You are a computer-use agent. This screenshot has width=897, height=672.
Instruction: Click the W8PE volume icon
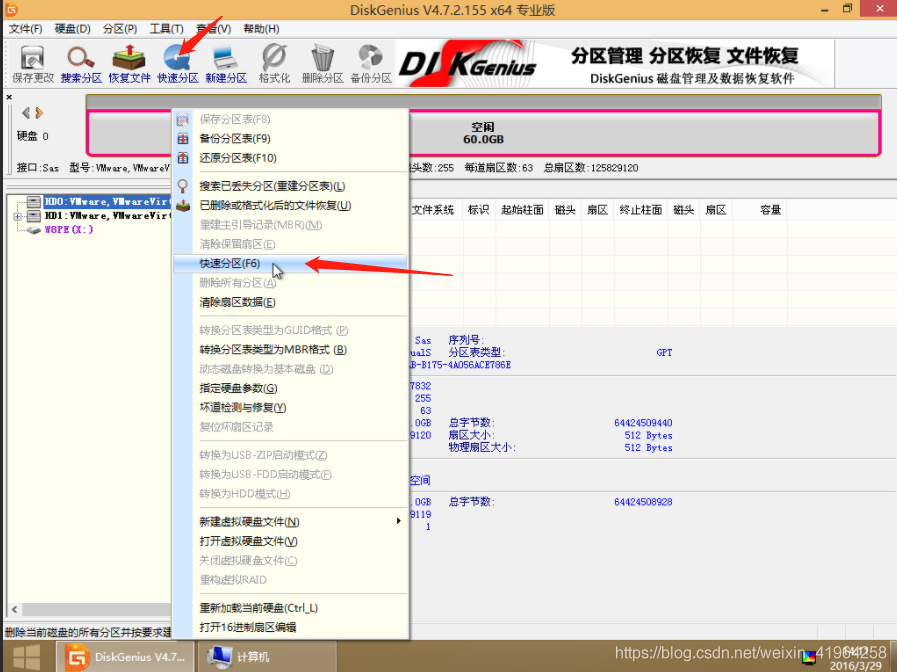(34, 230)
